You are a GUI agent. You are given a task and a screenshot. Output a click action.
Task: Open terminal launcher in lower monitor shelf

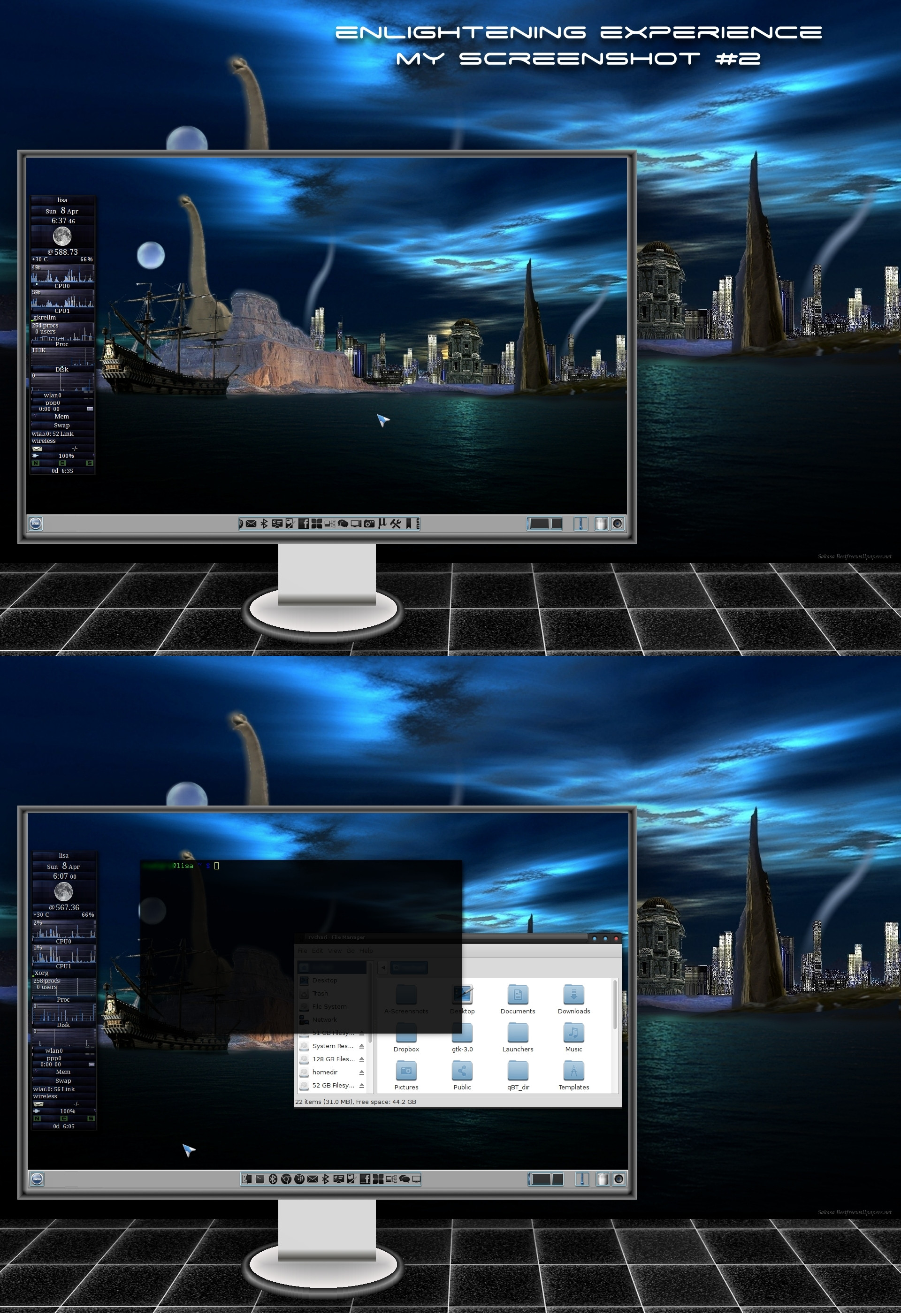click(x=260, y=1179)
